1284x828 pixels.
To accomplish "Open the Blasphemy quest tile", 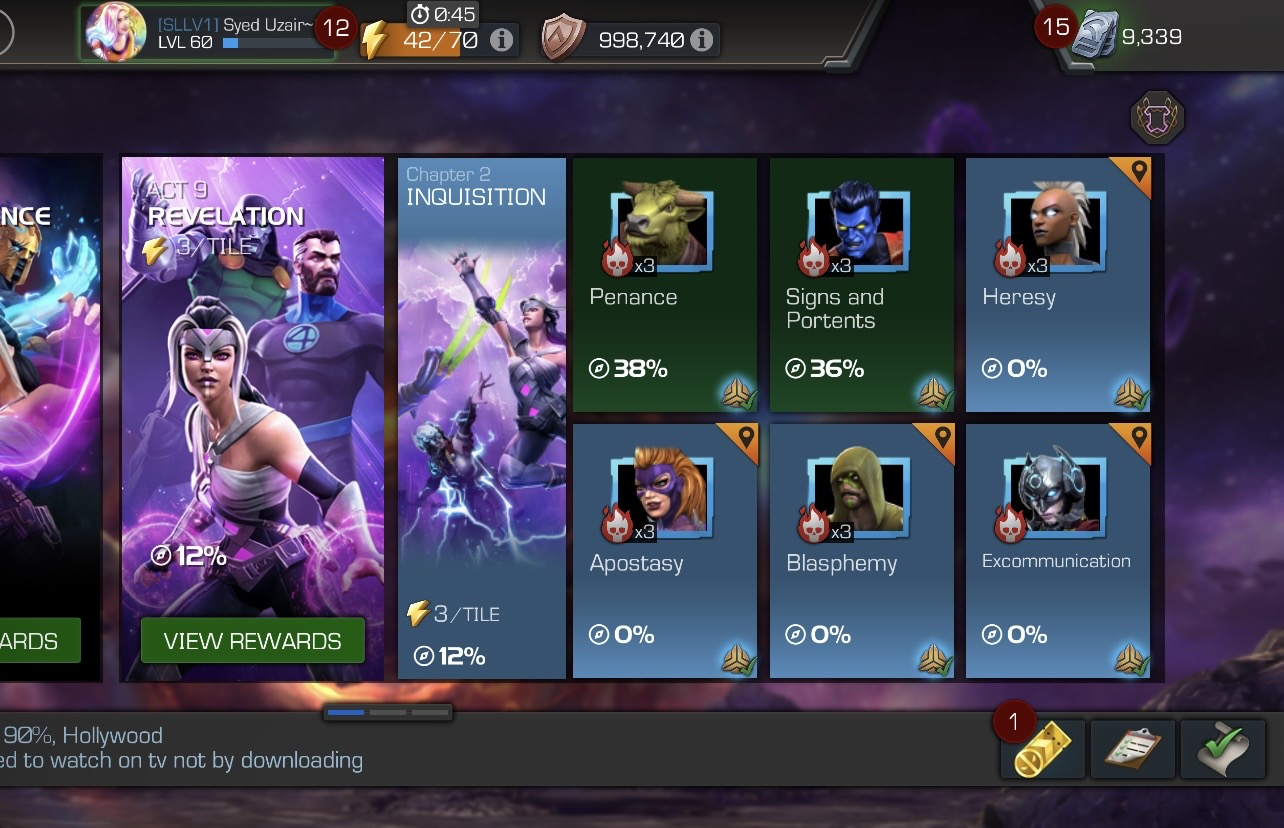I will click(861, 551).
